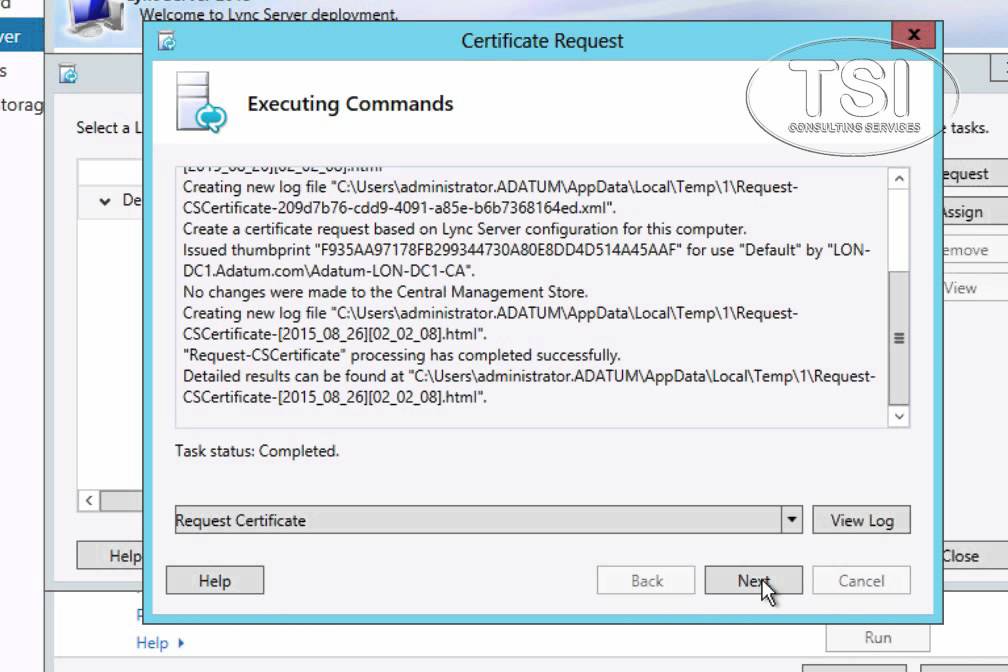Click the 'processing has completed successfully' line
The image size is (1008, 672).
pyautogui.click(x=402, y=355)
